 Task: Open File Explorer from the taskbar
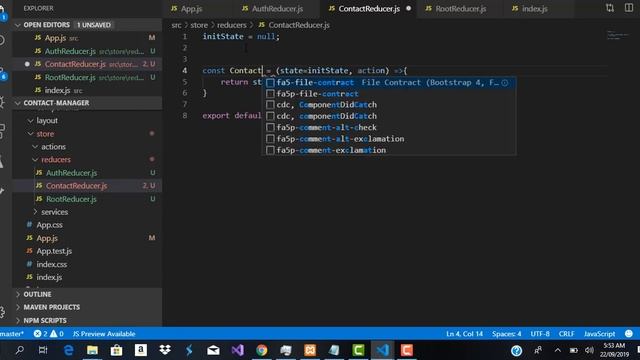[92, 350]
